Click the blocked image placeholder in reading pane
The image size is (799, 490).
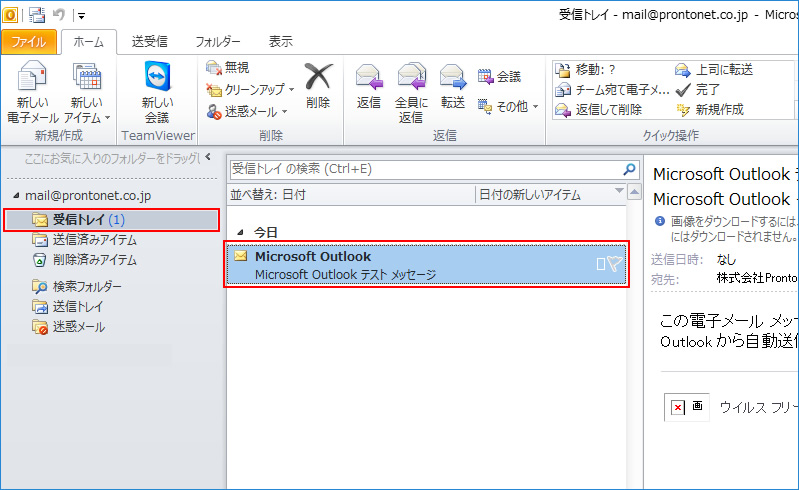pyautogui.click(x=687, y=407)
